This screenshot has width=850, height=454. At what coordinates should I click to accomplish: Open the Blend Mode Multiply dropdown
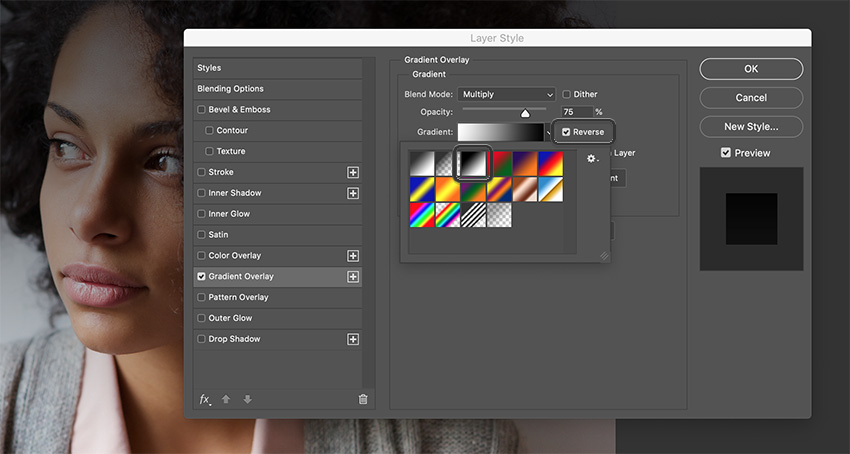[507, 94]
